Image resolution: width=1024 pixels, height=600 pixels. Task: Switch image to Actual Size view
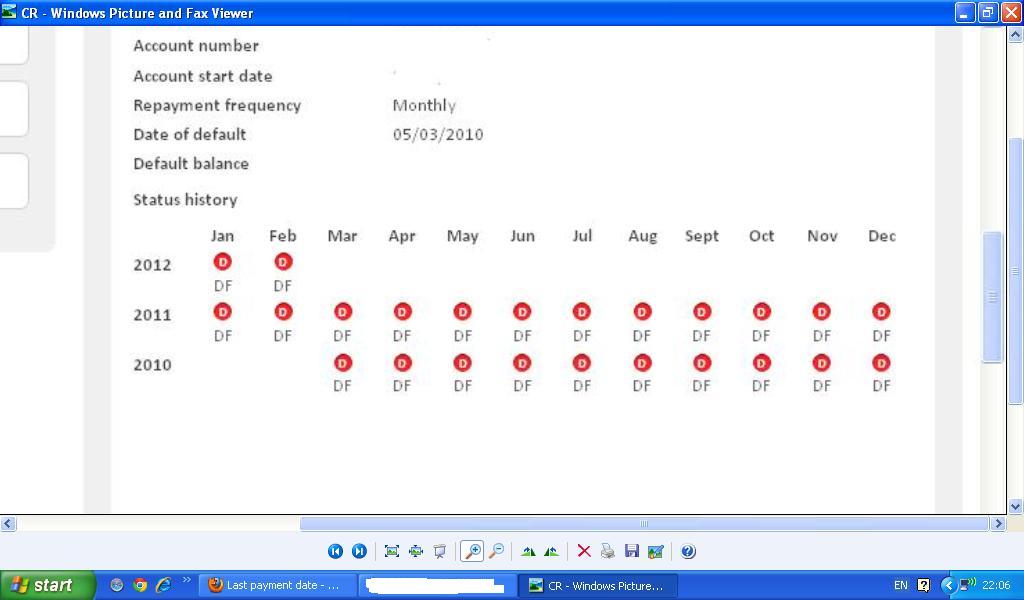[x=415, y=551]
